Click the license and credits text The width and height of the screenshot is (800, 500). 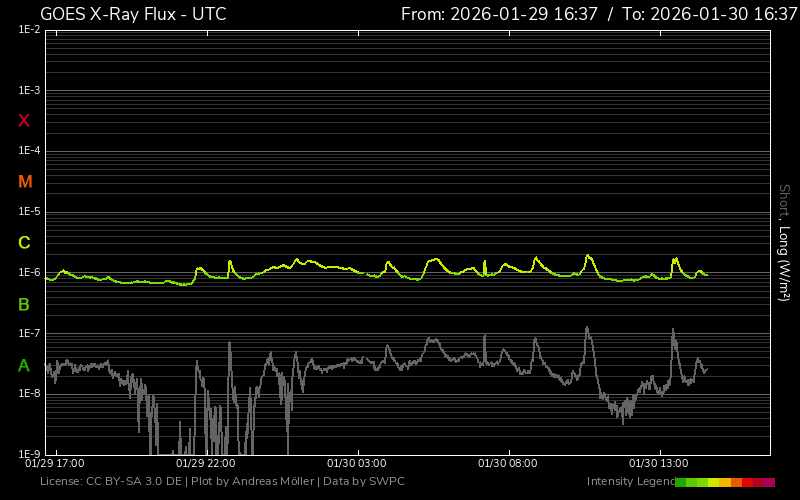[x=222, y=482]
